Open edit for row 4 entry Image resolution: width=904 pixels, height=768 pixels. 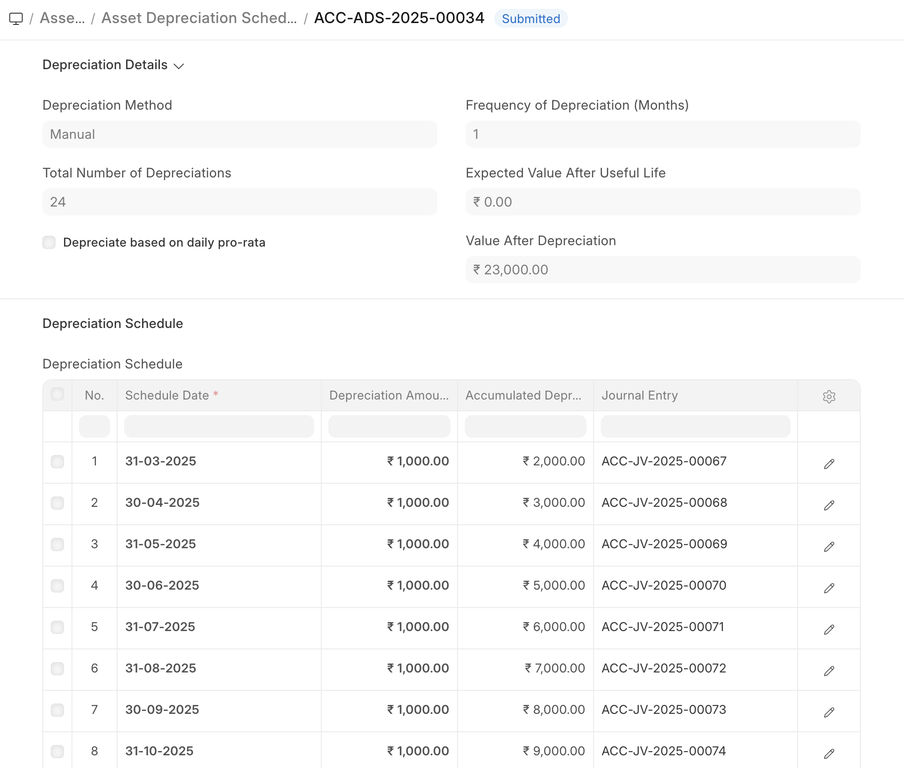pyautogui.click(x=828, y=588)
